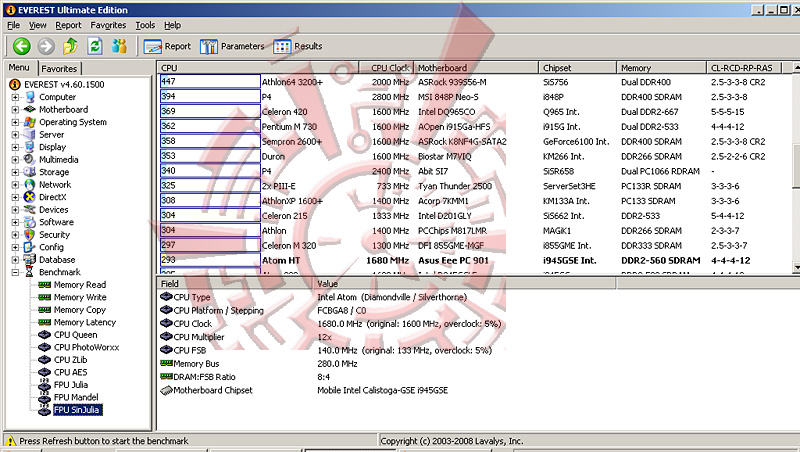Screen dimensions: 800x452
Task: Select Memory Latency benchmark icon
Action: point(44,322)
